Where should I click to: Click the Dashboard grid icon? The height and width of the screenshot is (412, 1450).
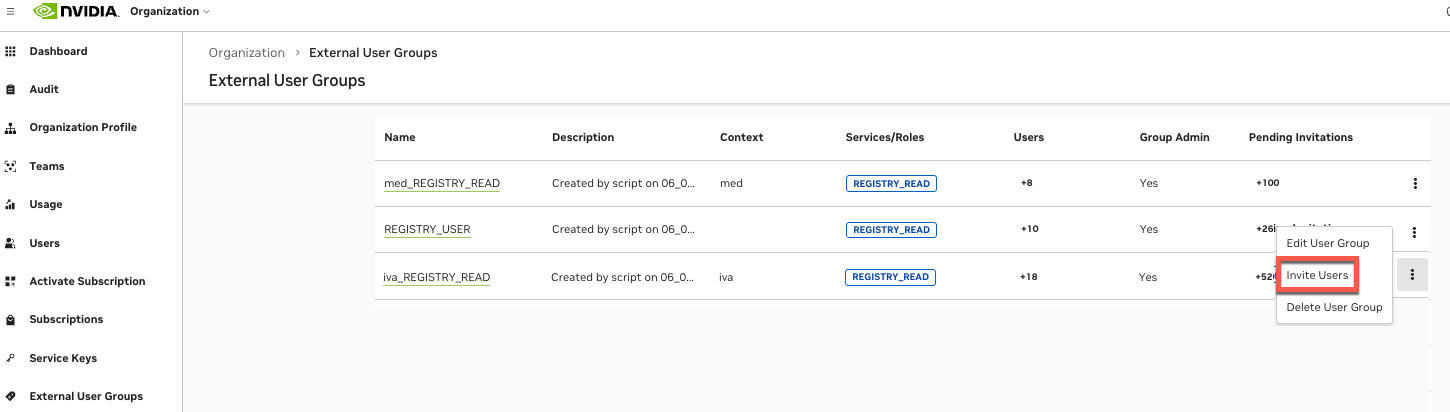tap(11, 51)
